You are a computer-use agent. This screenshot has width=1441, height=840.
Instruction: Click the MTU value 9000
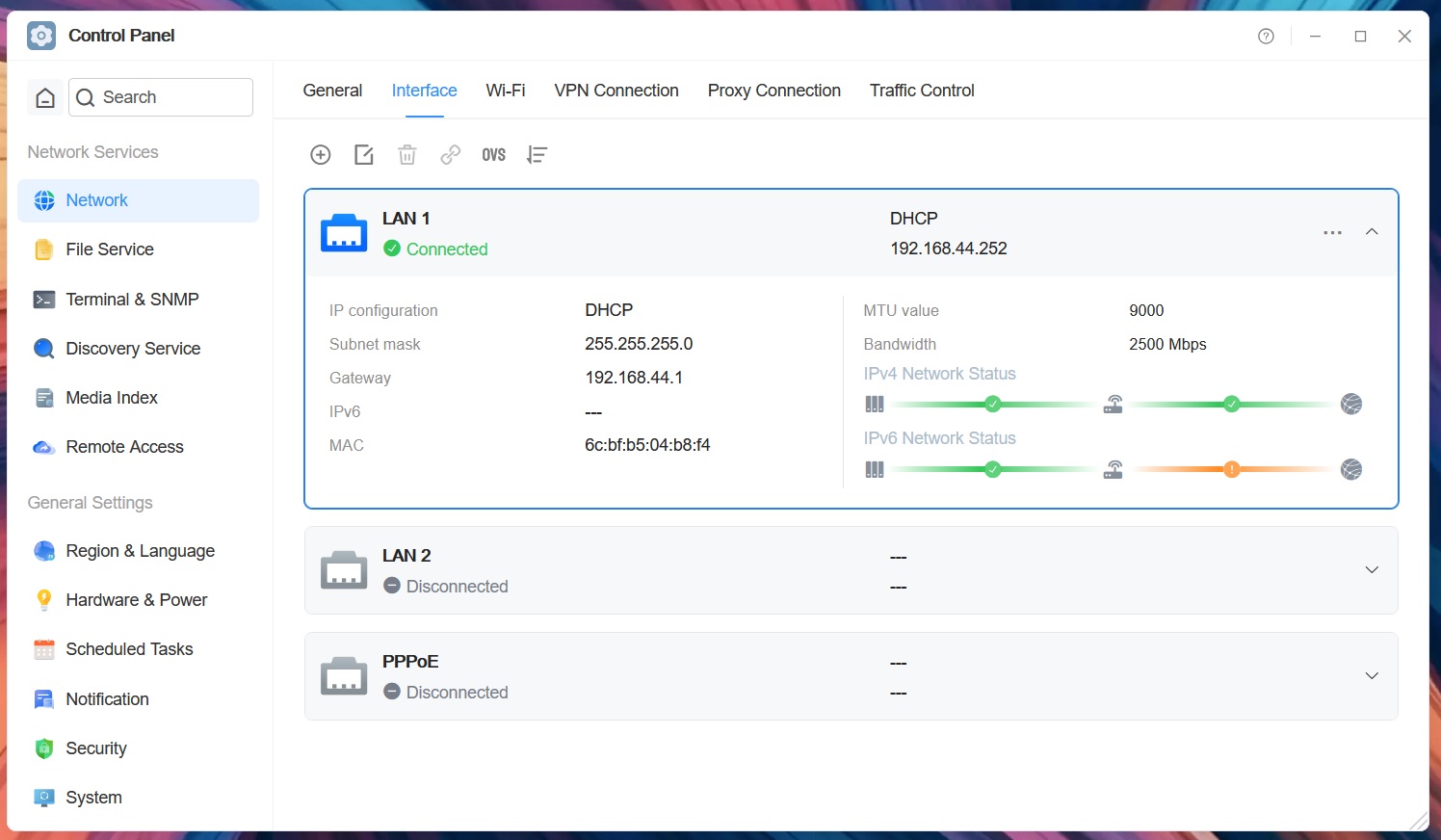(1146, 310)
